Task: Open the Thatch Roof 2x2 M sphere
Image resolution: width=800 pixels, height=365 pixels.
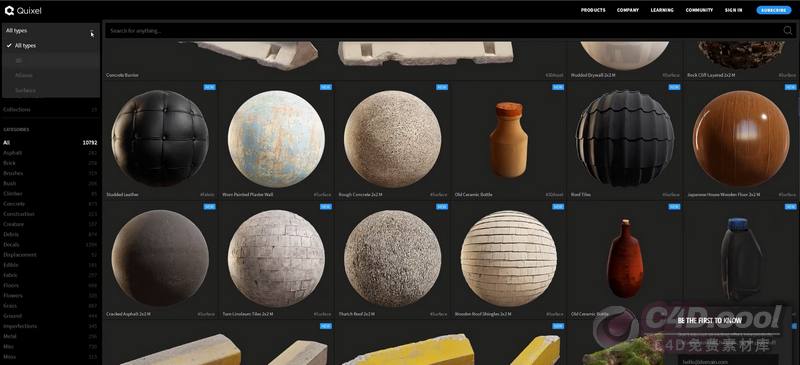Action: click(x=392, y=258)
